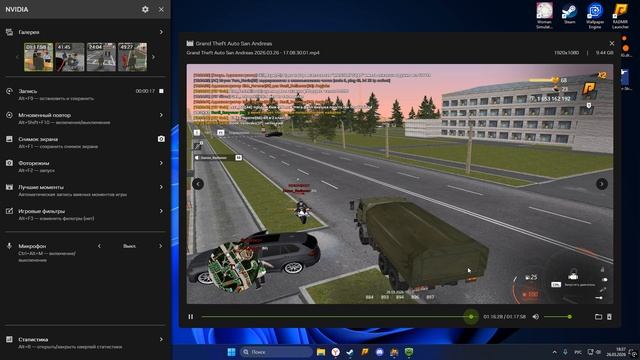
Task: Click the 1920x1080 resolution label
Action: click(568, 53)
